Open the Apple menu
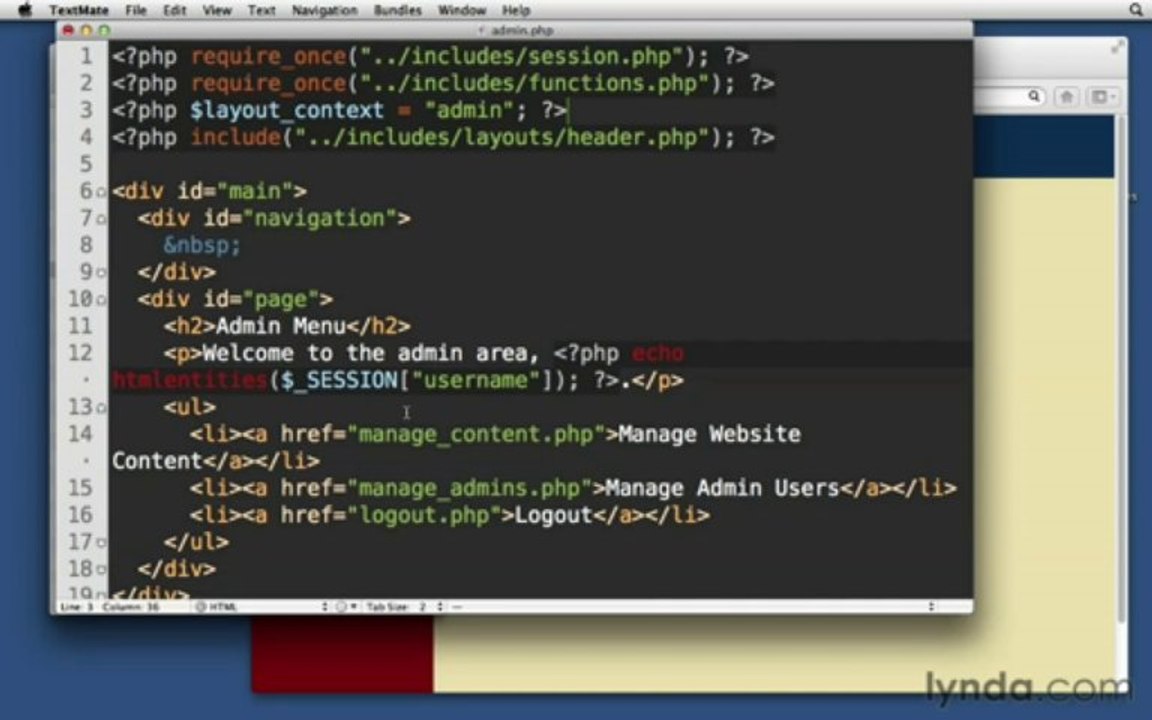The width and height of the screenshot is (1152, 720). pos(25,10)
